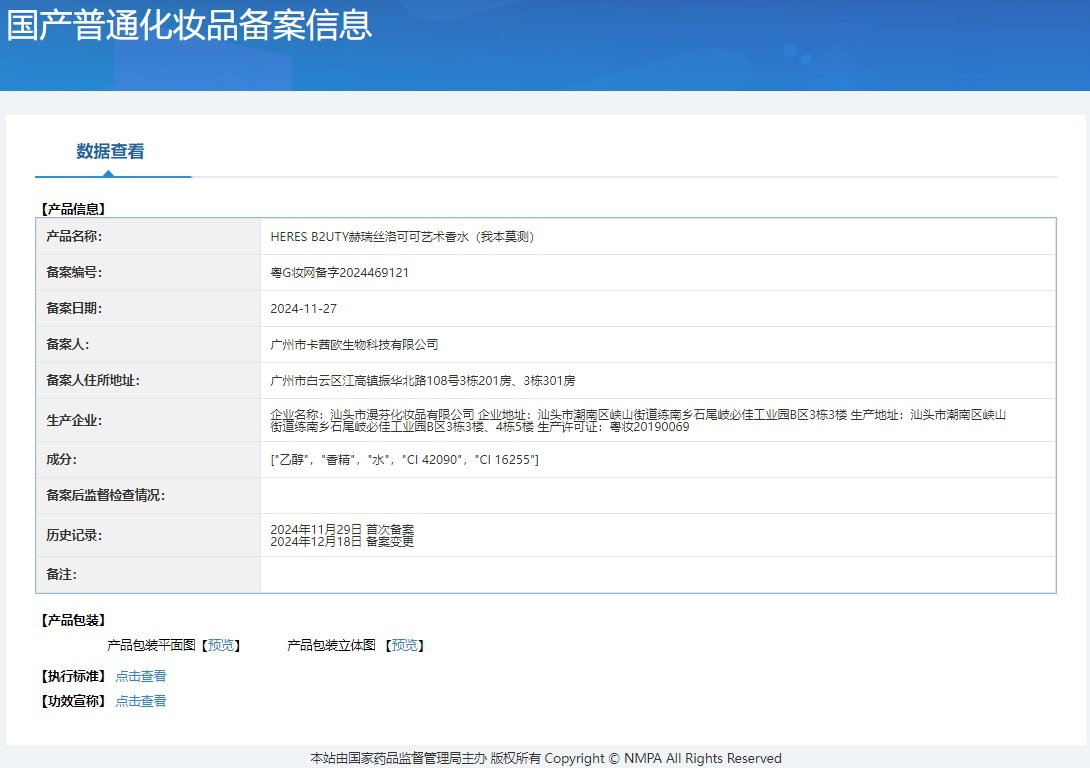Viewport: 1090px width, 768px height.
Task: Select the 备案人: row label
Action: [67, 344]
